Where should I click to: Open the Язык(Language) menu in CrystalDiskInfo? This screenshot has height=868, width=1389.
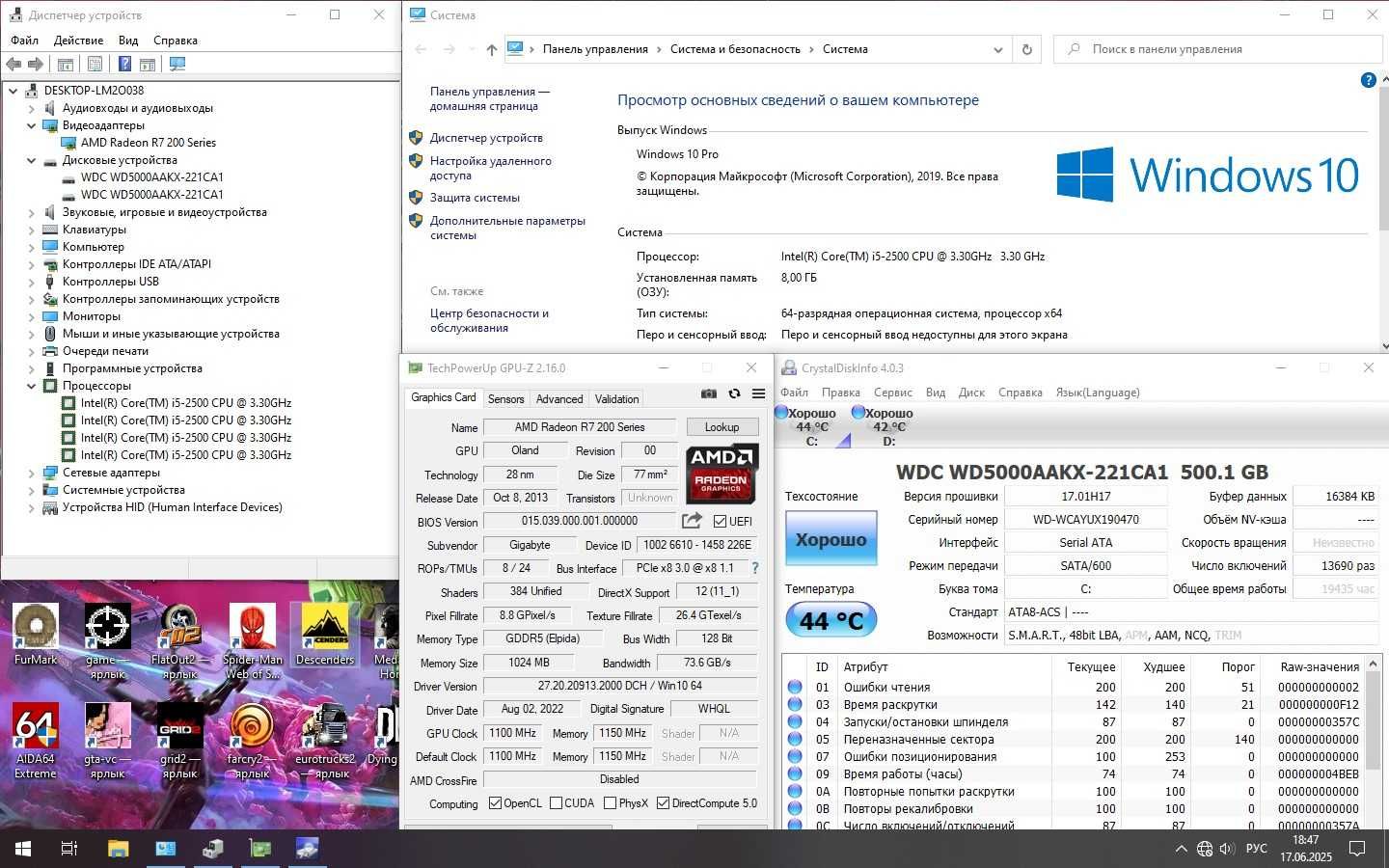click(1098, 393)
